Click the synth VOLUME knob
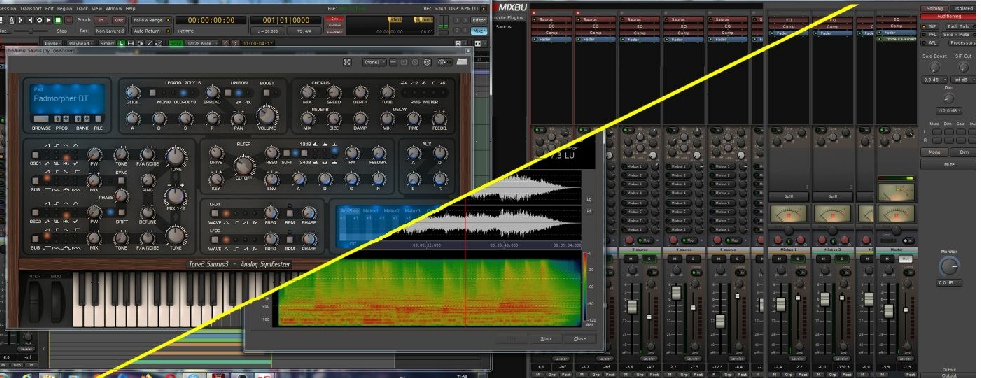Image resolution: width=981 pixels, height=378 pixels. click(266, 116)
